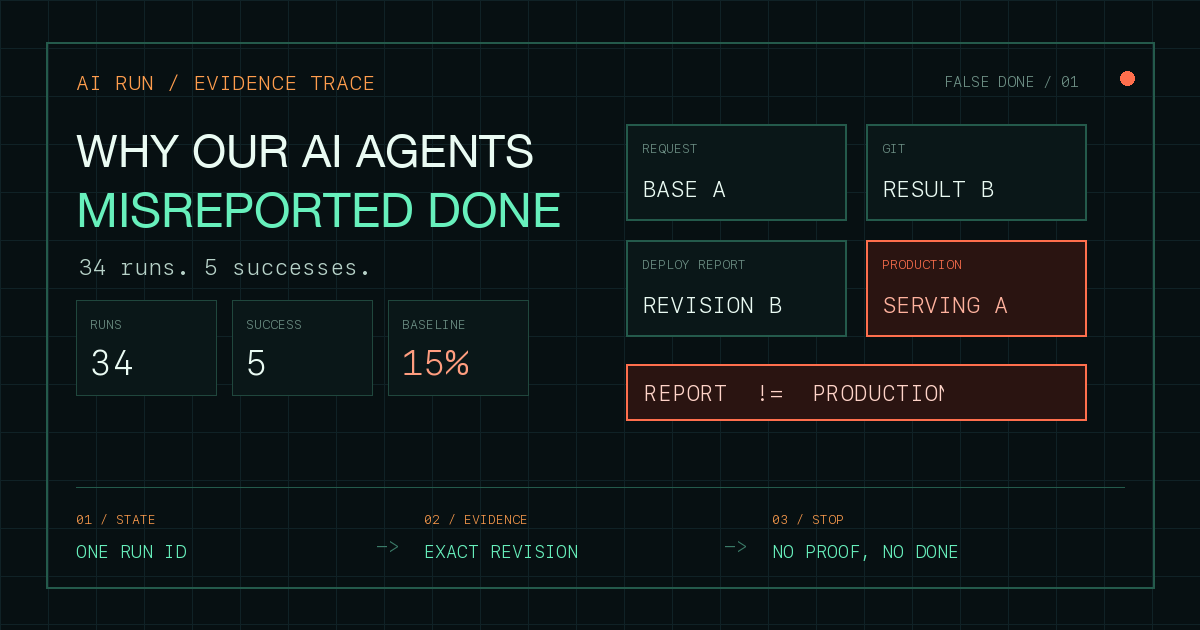Select the REQUEST Base A card

736,172
